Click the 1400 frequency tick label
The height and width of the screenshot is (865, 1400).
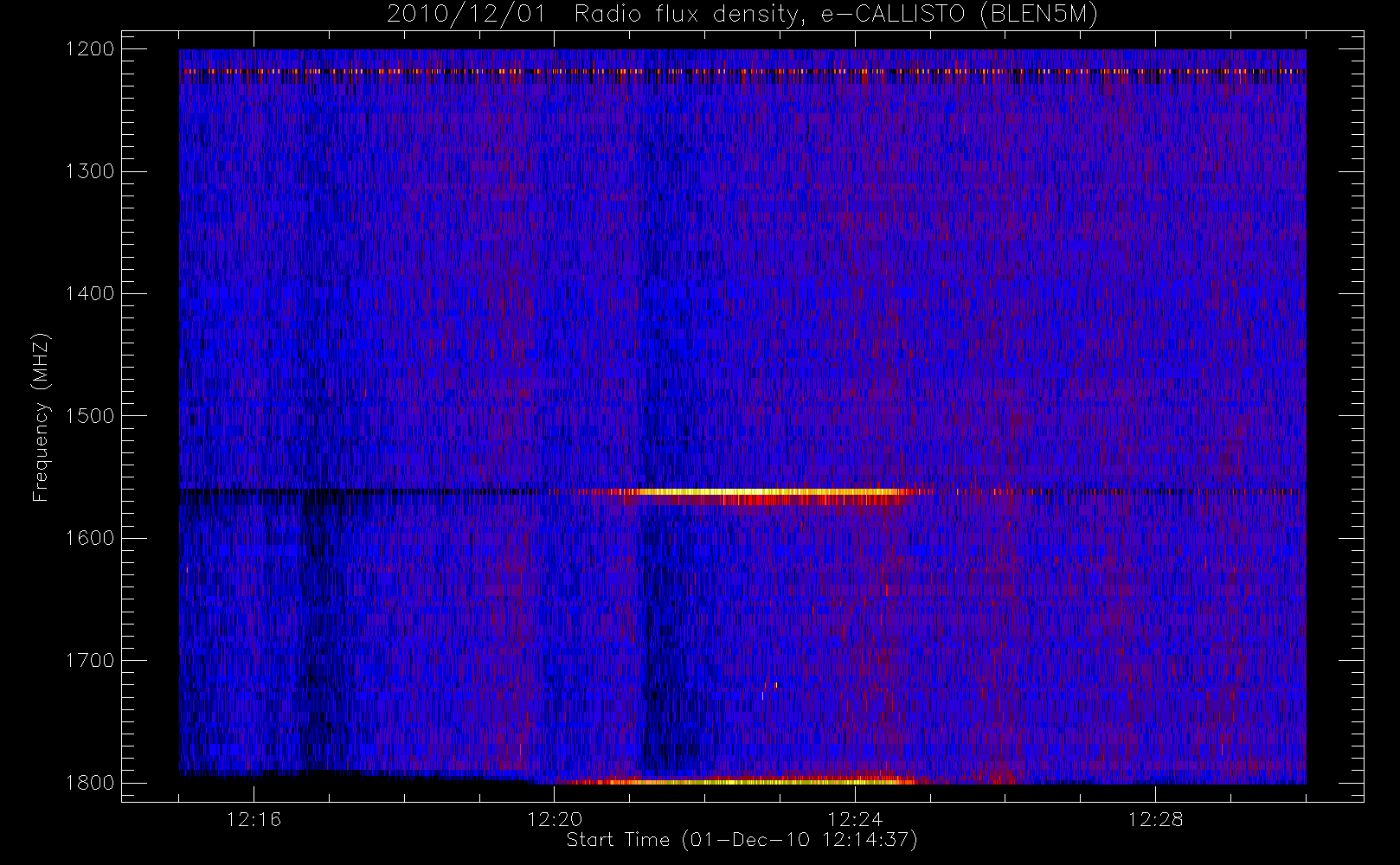(90, 294)
